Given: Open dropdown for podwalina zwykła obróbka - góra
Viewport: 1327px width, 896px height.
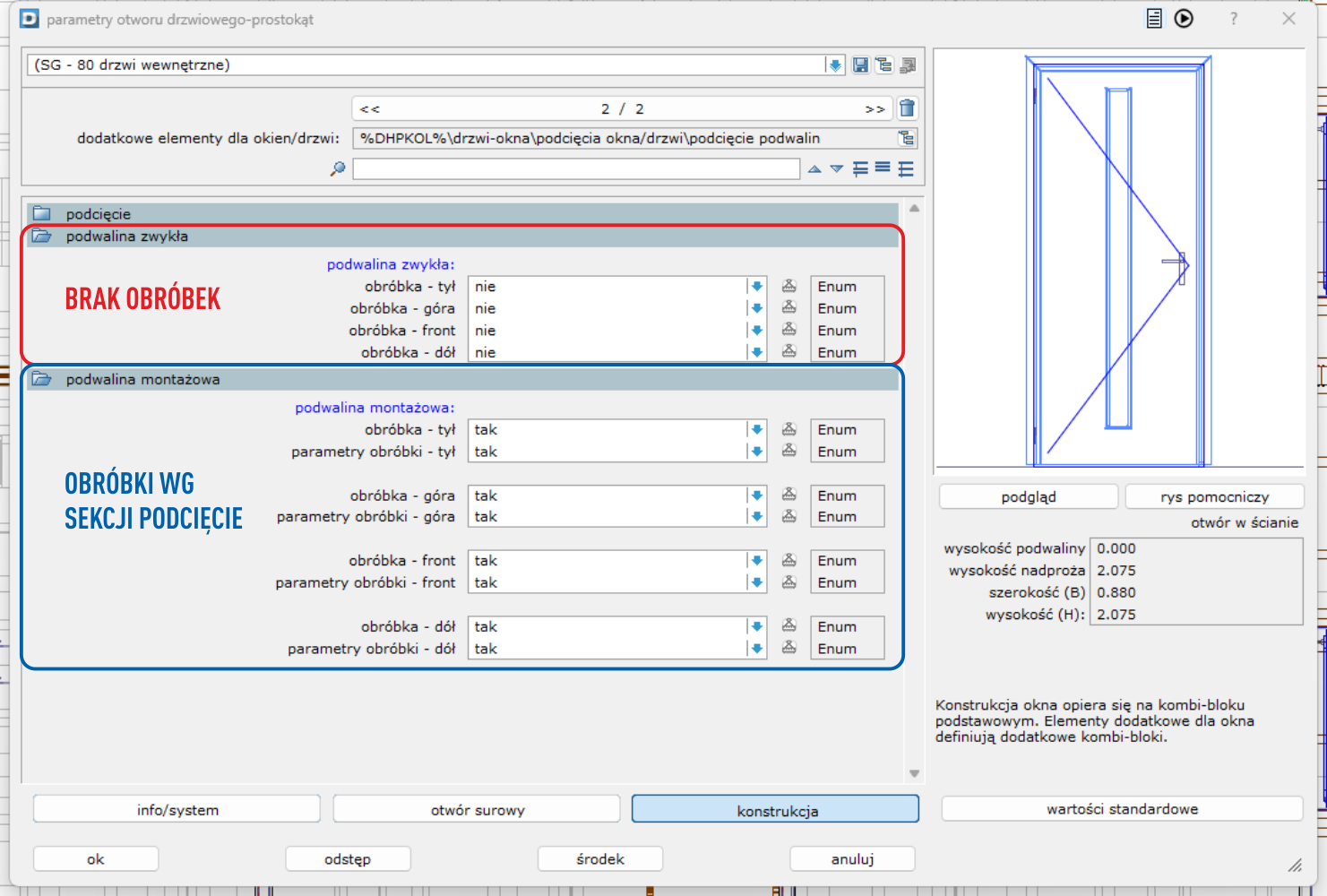Looking at the screenshot, I should pos(756,308).
